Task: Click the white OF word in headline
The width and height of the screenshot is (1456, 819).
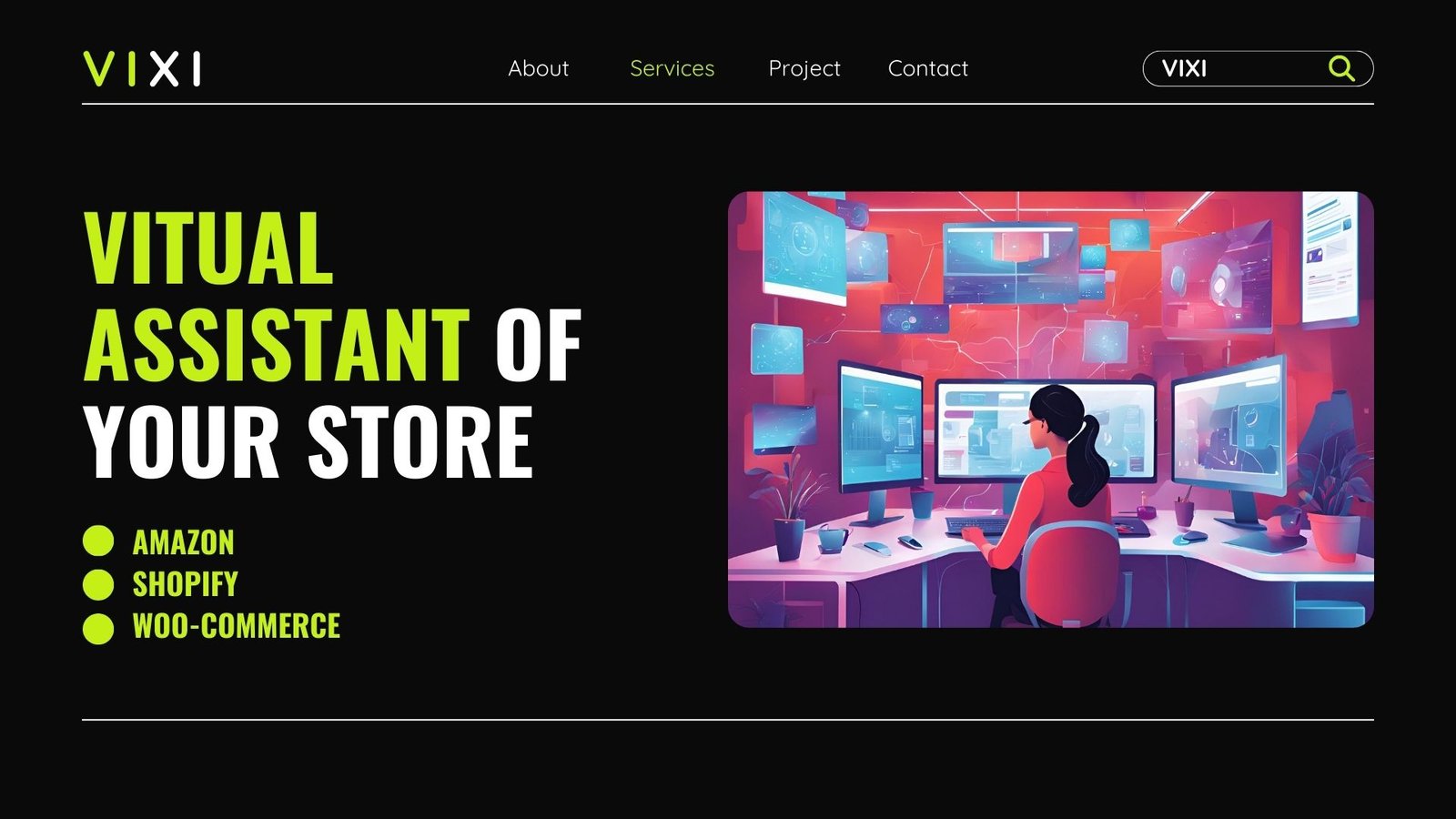Action: tap(538, 345)
